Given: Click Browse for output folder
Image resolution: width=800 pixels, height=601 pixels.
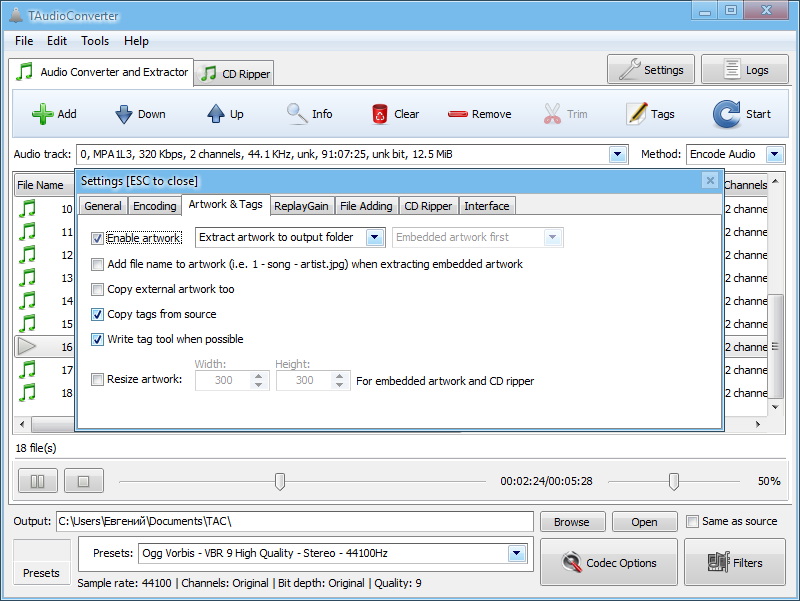Looking at the screenshot, I should tap(572, 521).
